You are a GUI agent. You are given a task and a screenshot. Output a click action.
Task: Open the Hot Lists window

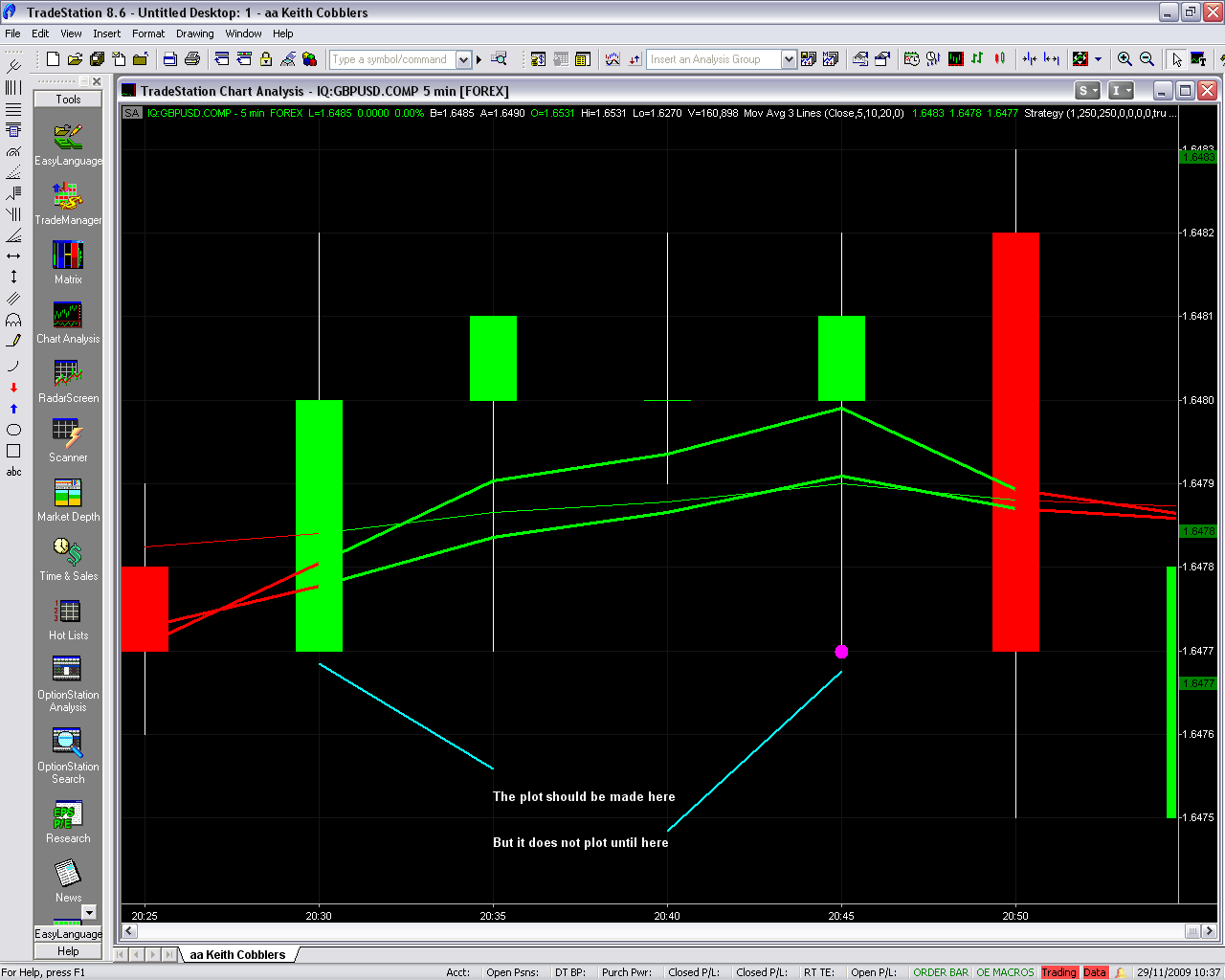point(68,617)
